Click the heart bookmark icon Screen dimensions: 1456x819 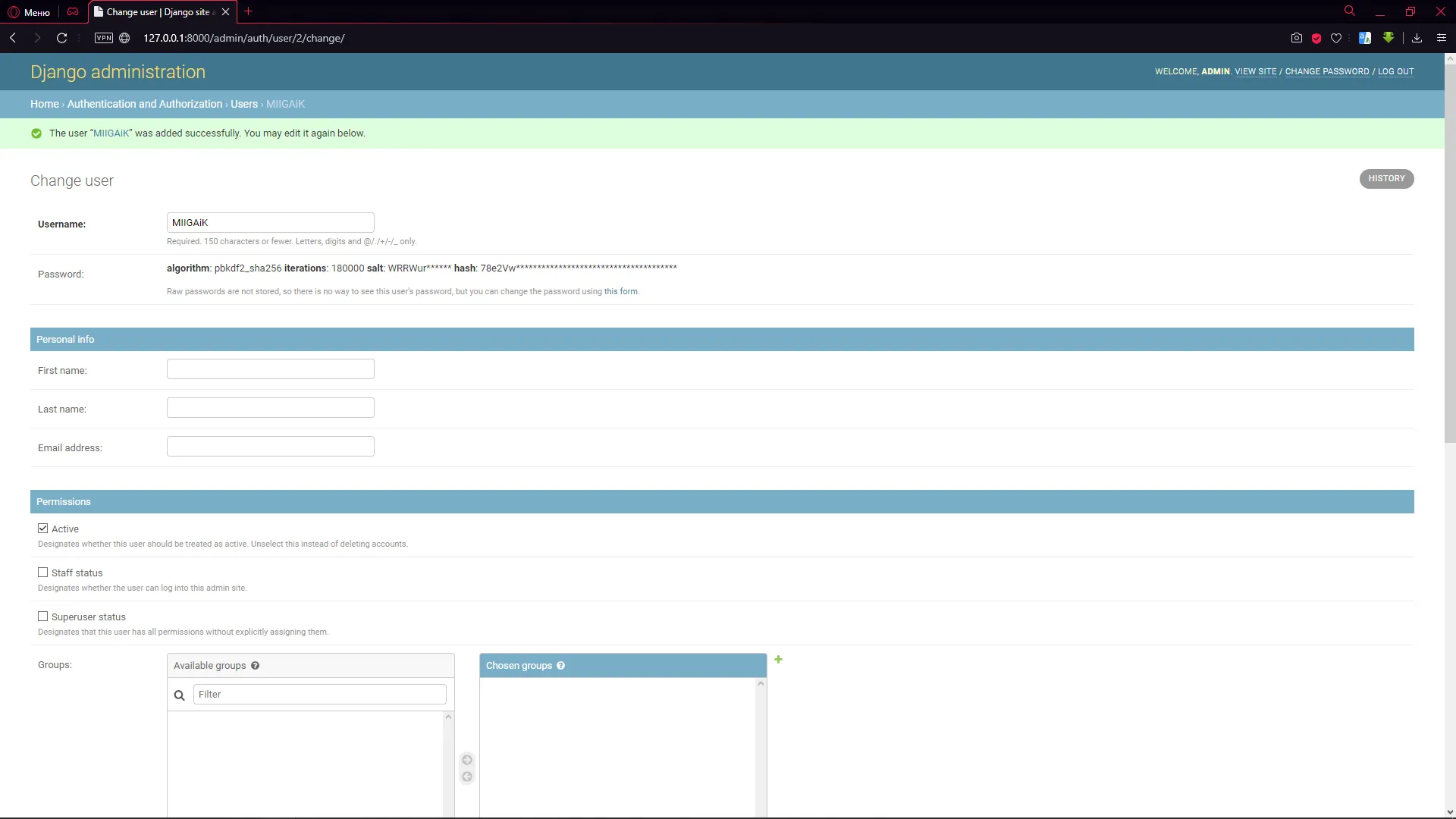coord(1336,38)
